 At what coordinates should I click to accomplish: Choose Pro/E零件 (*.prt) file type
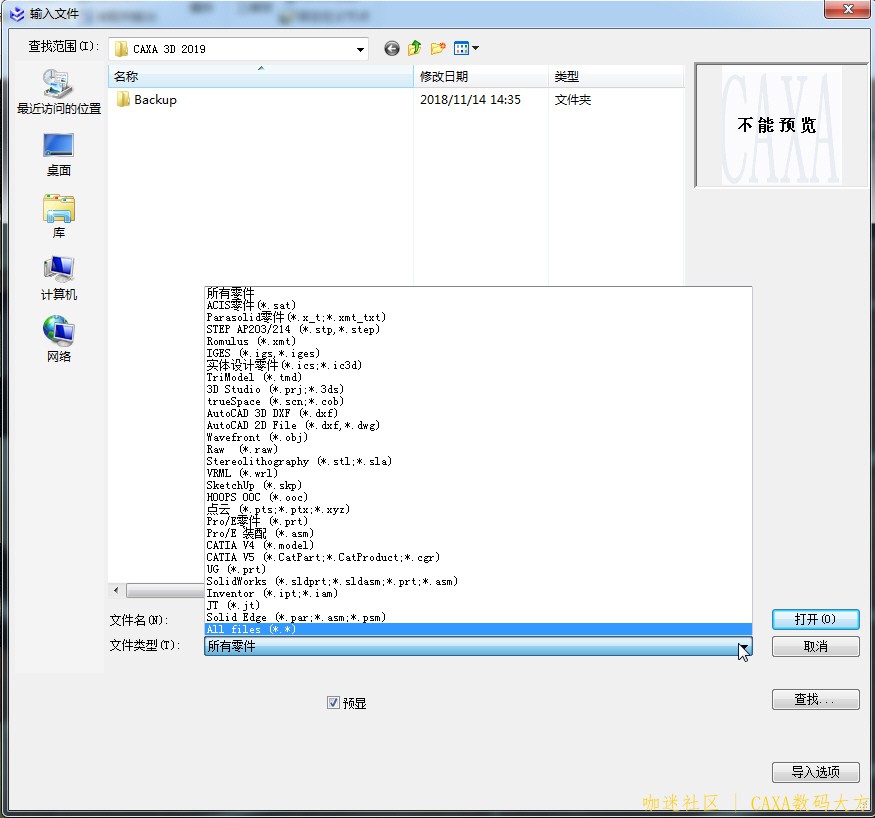[478, 521]
